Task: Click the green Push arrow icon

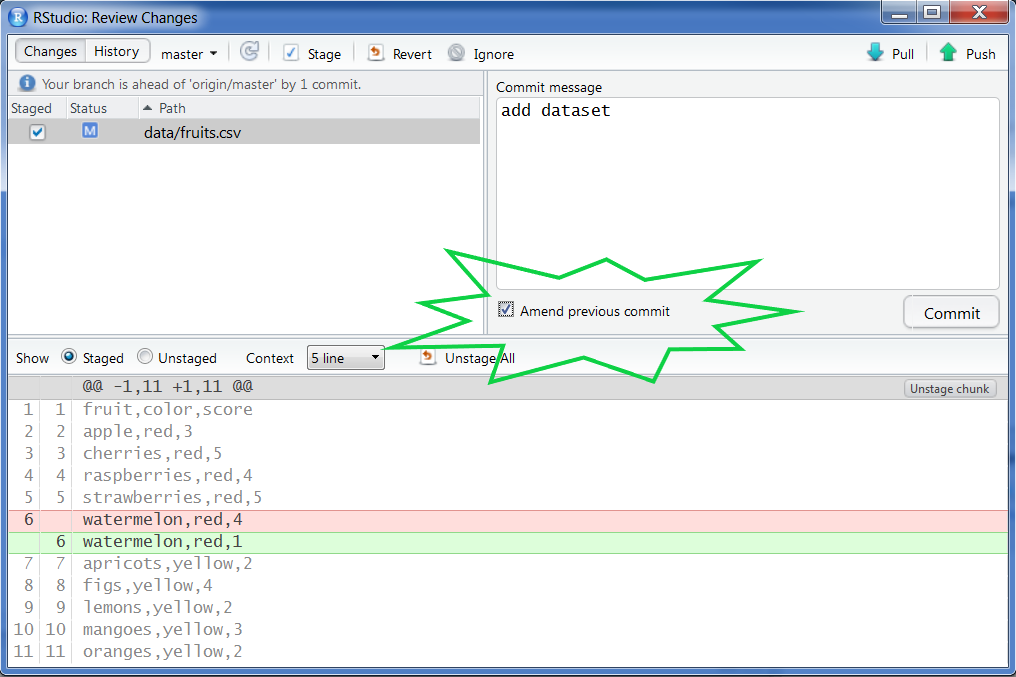Action: 948,53
